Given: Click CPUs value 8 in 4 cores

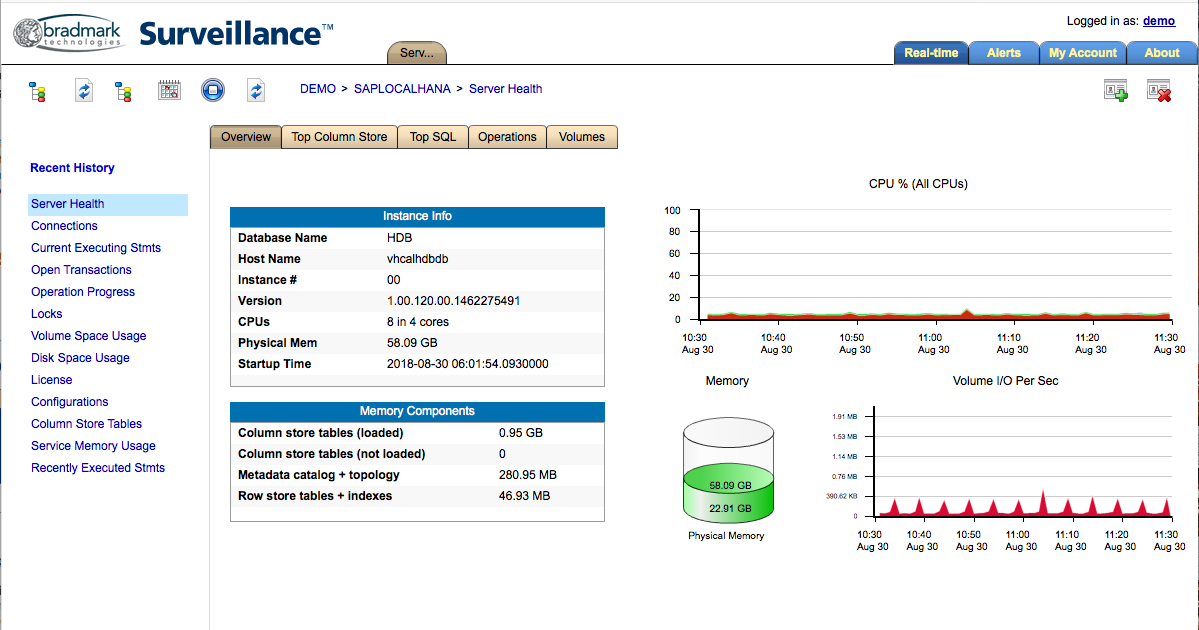Looking at the screenshot, I should point(418,322).
